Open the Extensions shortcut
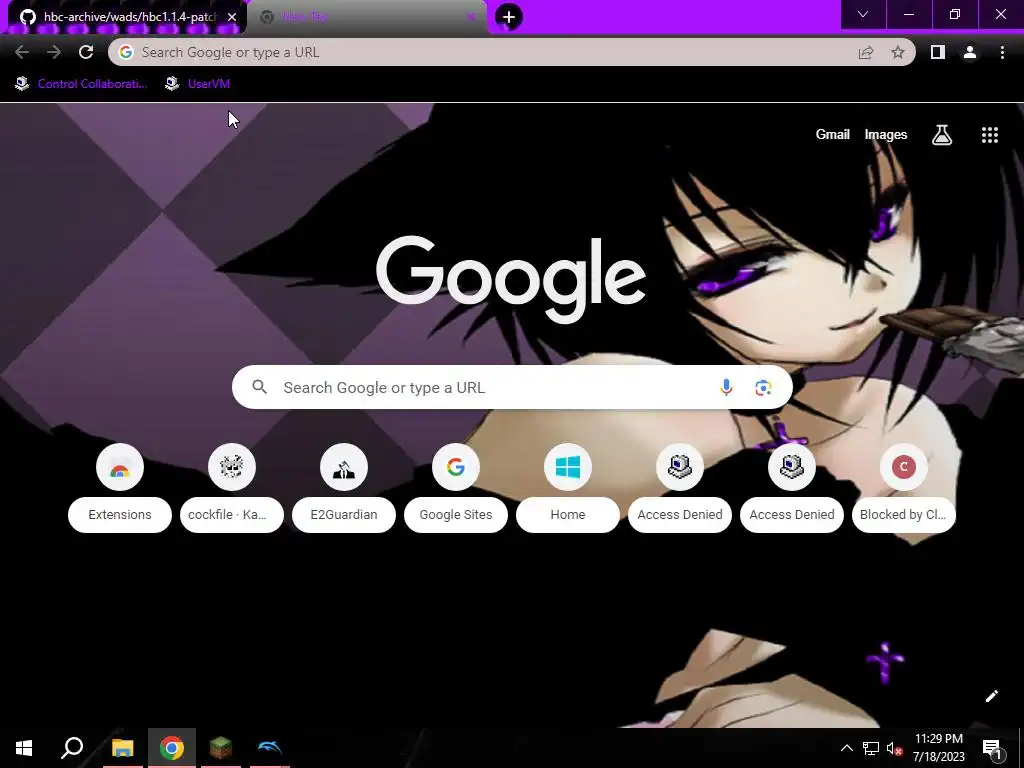Viewport: 1024px width, 768px height. 120,488
